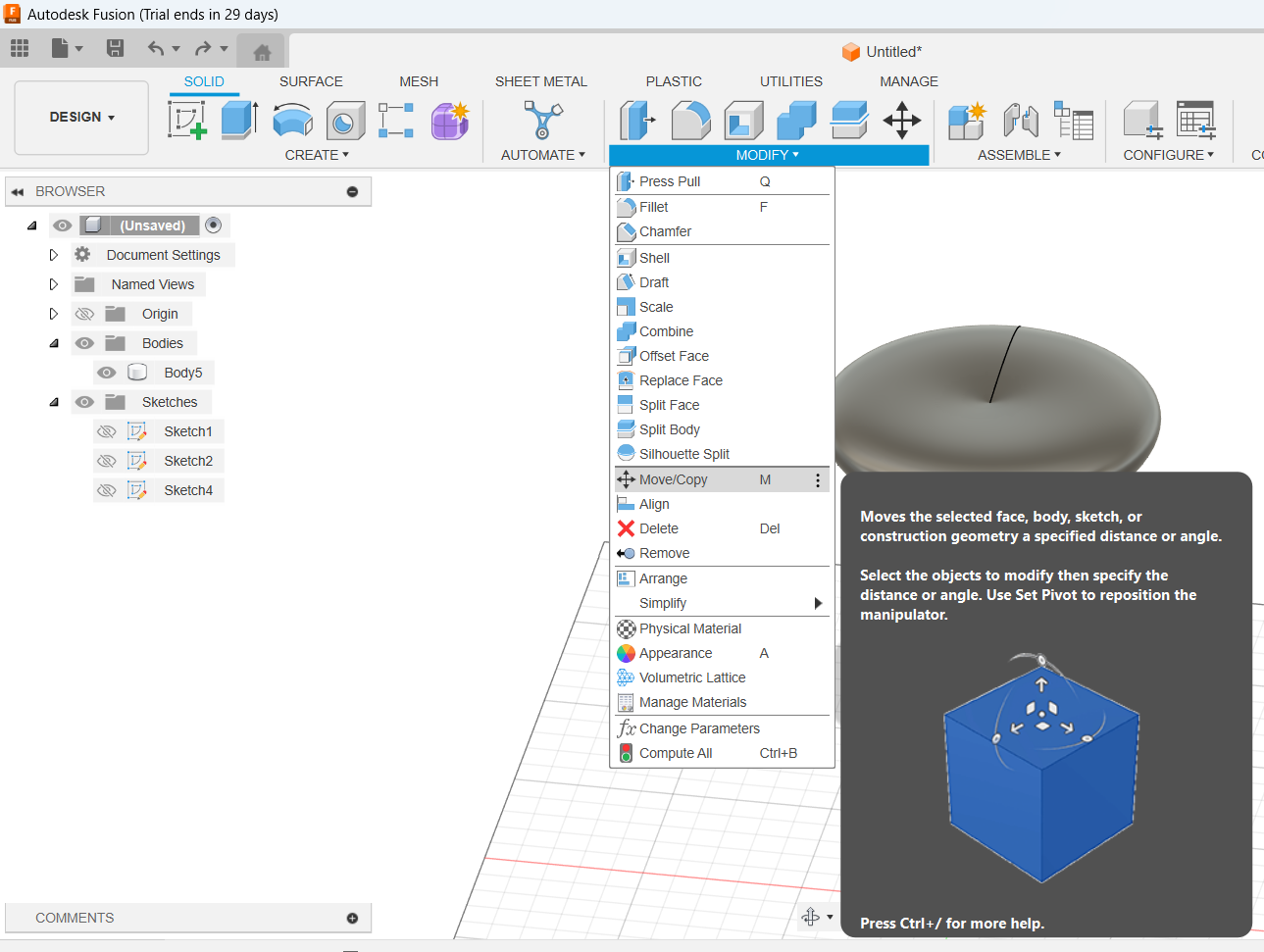Expand the Origin node
The image size is (1264, 952).
pyautogui.click(x=54, y=314)
